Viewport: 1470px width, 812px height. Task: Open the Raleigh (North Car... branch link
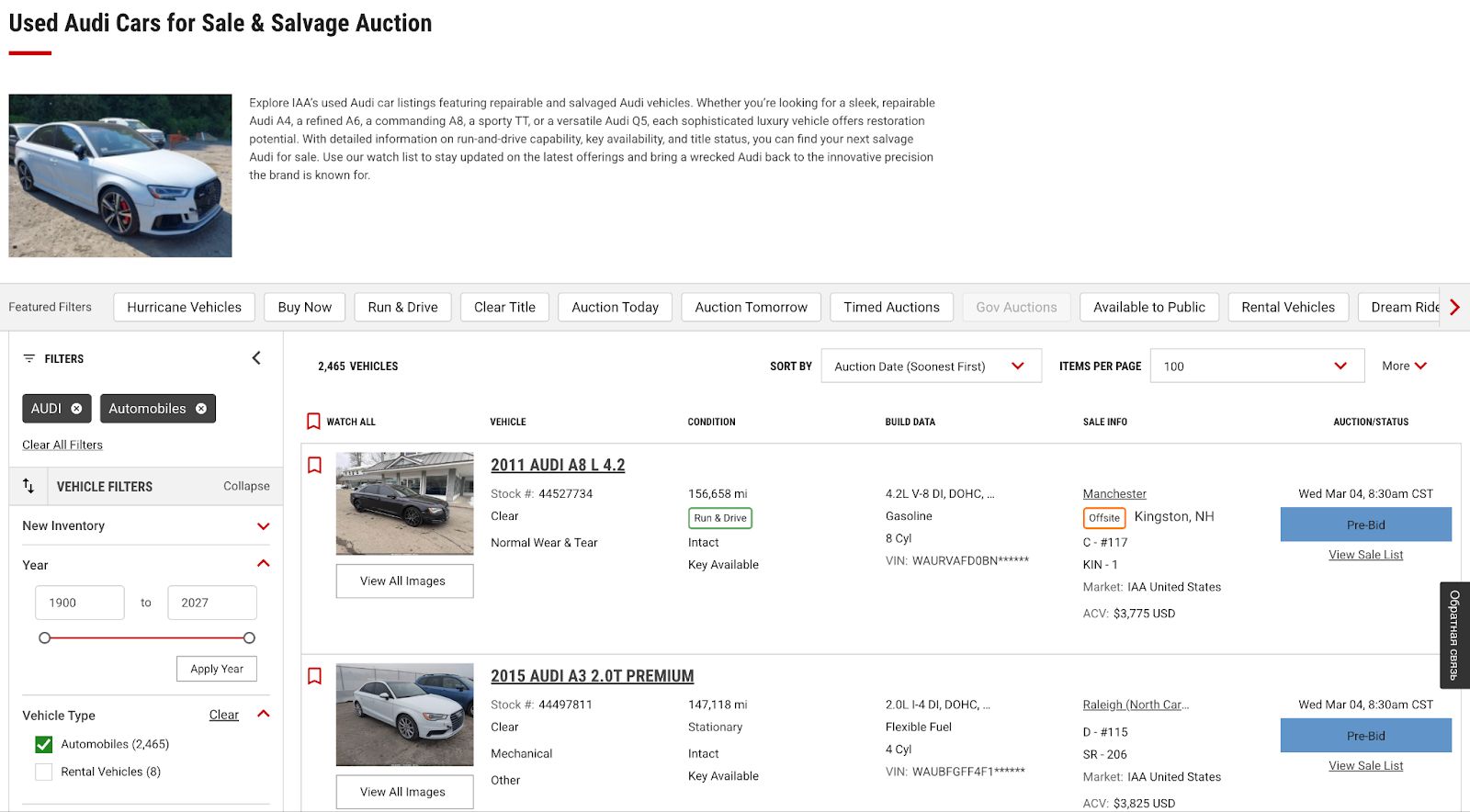click(x=1136, y=705)
